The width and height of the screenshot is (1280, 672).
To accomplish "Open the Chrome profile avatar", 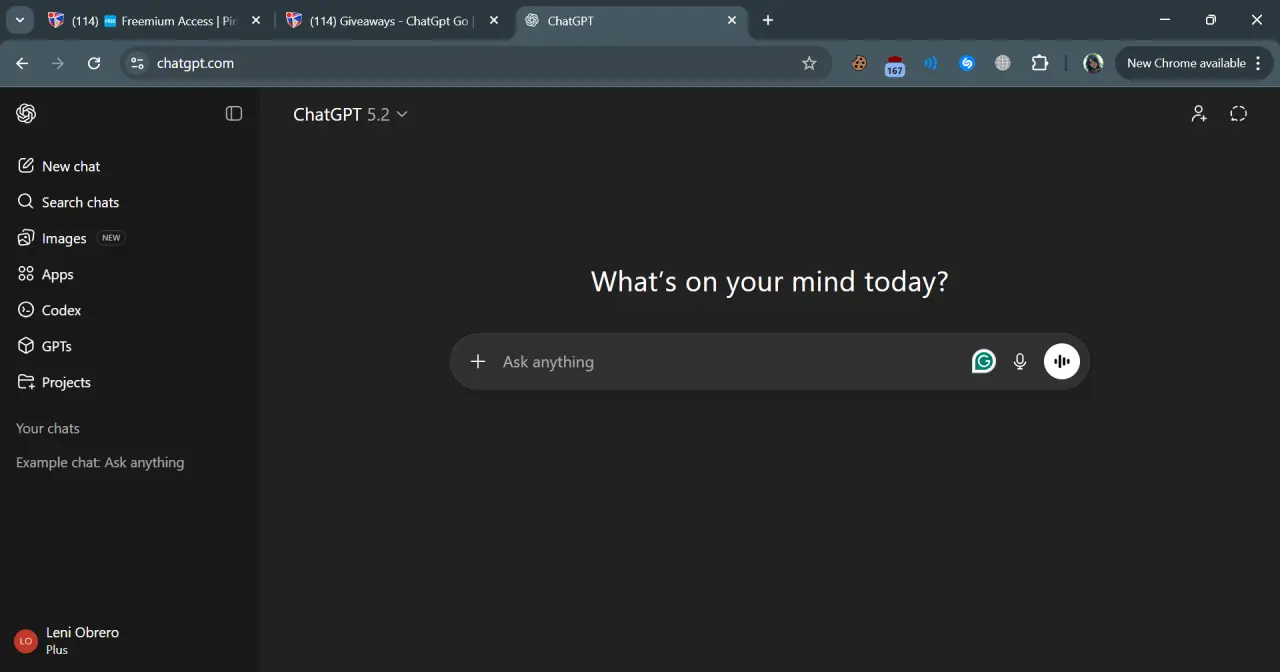I will pos(1093,63).
